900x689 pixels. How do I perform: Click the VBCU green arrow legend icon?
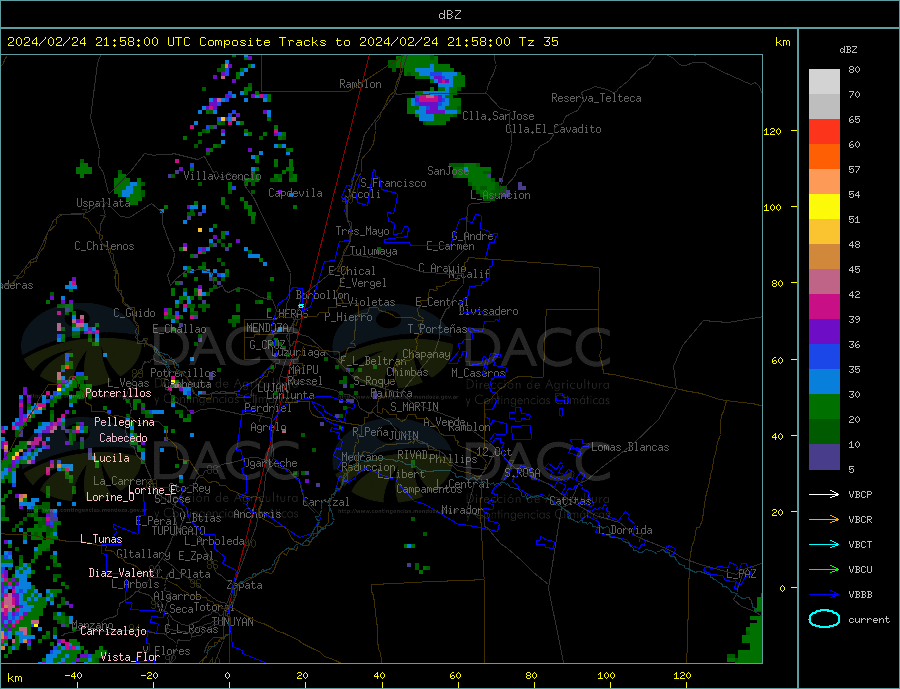coord(824,570)
